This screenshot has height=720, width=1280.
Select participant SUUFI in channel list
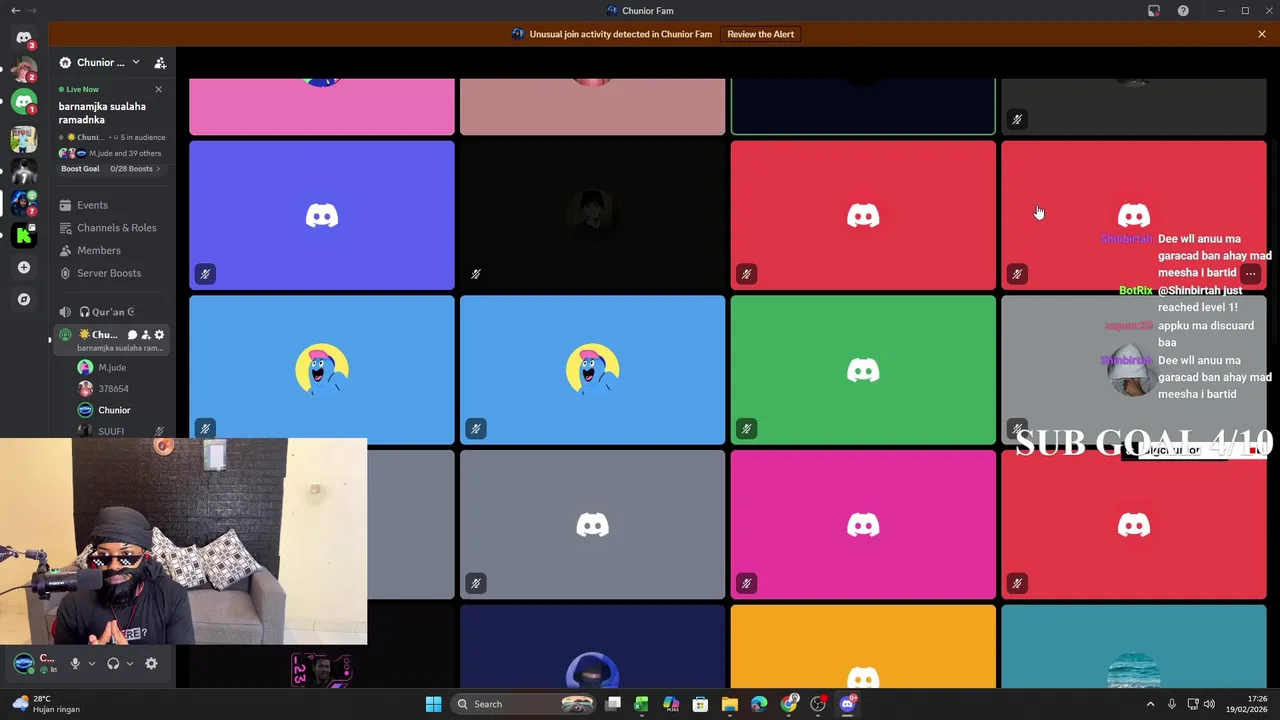pyautogui.click(x=120, y=431)
